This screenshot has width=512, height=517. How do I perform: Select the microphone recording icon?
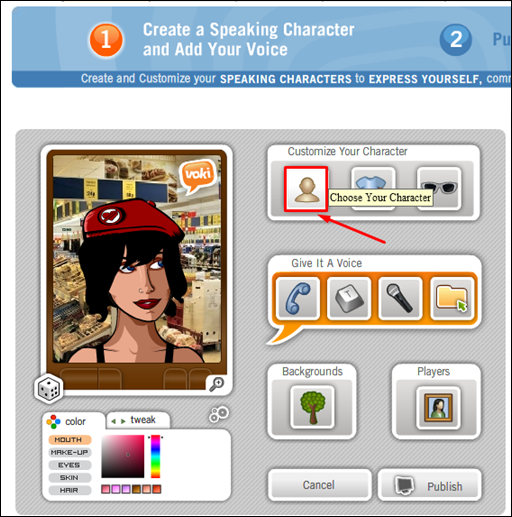click(400, 298)
